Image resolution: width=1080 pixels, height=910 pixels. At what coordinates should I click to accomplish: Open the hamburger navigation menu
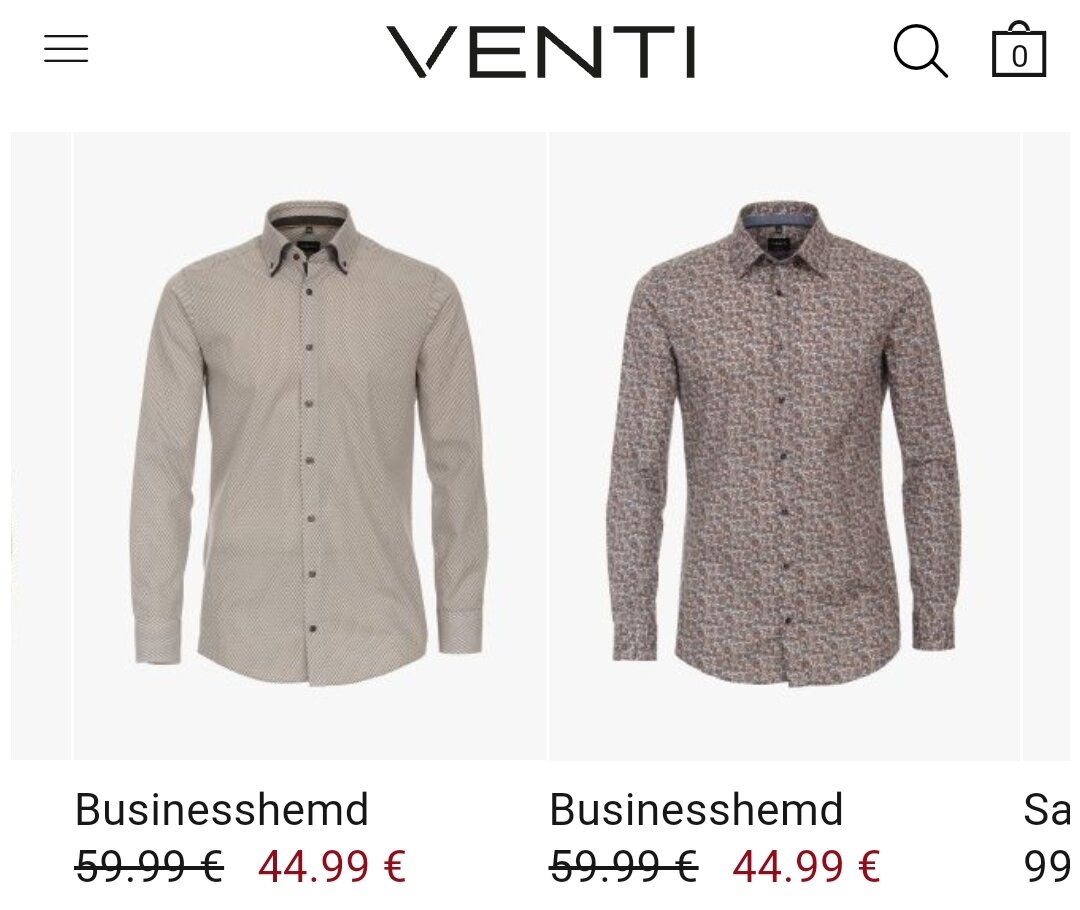(66, 49)
